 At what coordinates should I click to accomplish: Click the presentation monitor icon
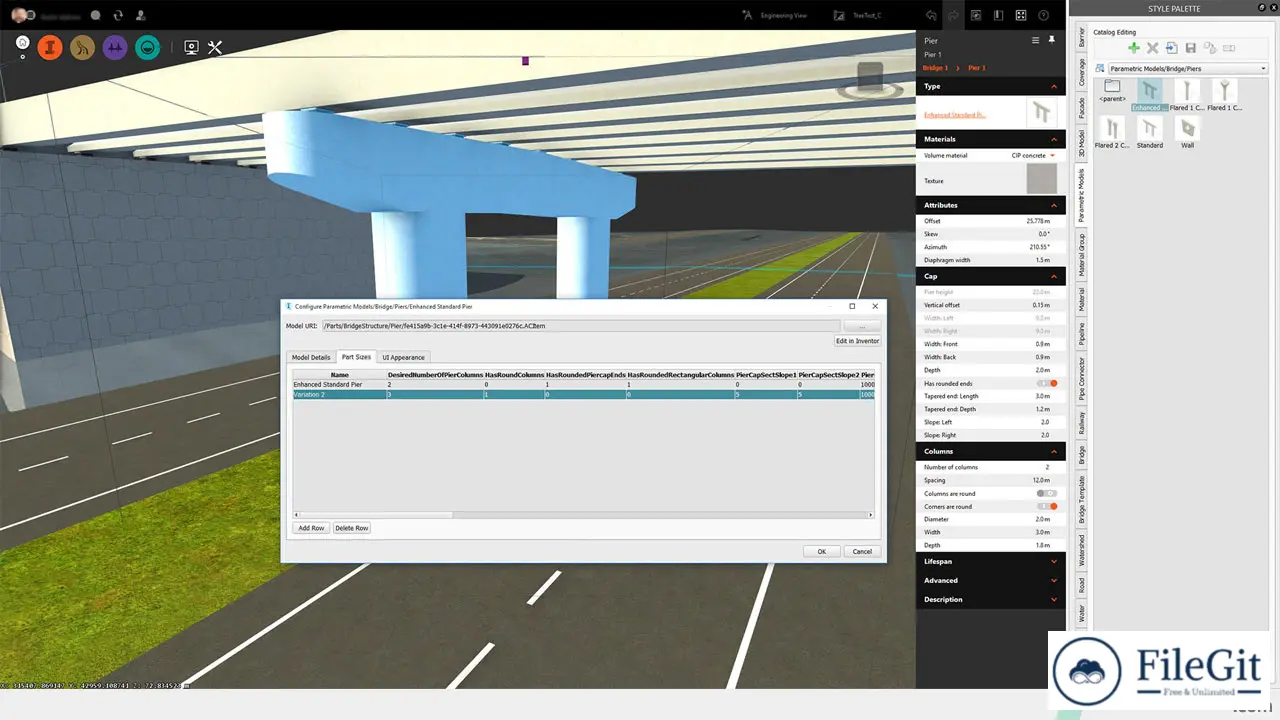click(x=191, y=47)
